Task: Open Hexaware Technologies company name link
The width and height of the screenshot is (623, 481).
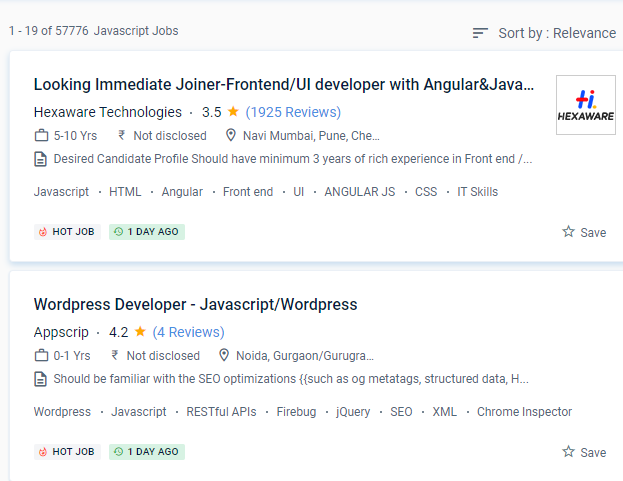Action: (108, 112)
